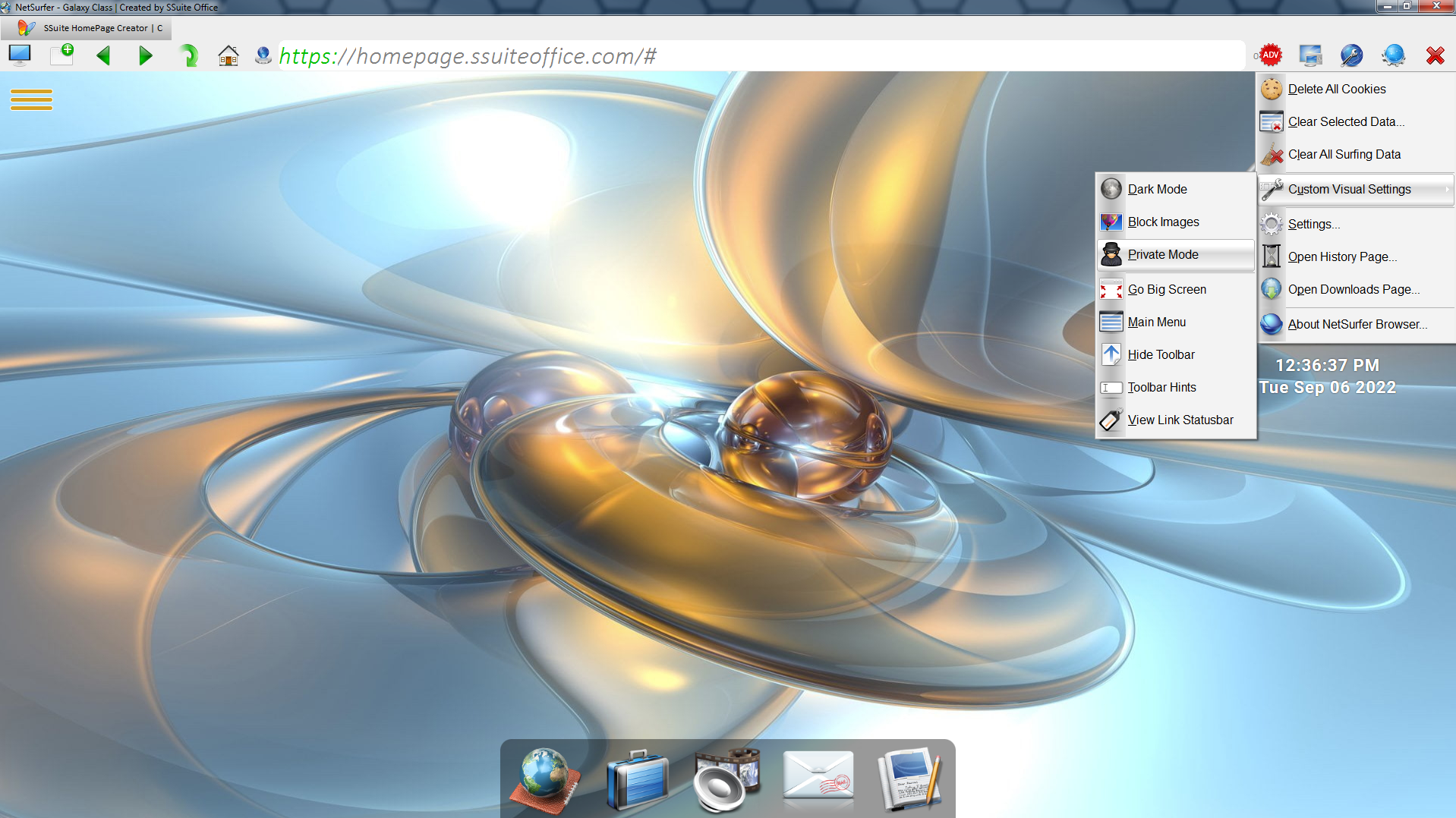Expand the Custom Visual Settings submenu
Screen dimensions: 1456x818
coord(1349,189)
